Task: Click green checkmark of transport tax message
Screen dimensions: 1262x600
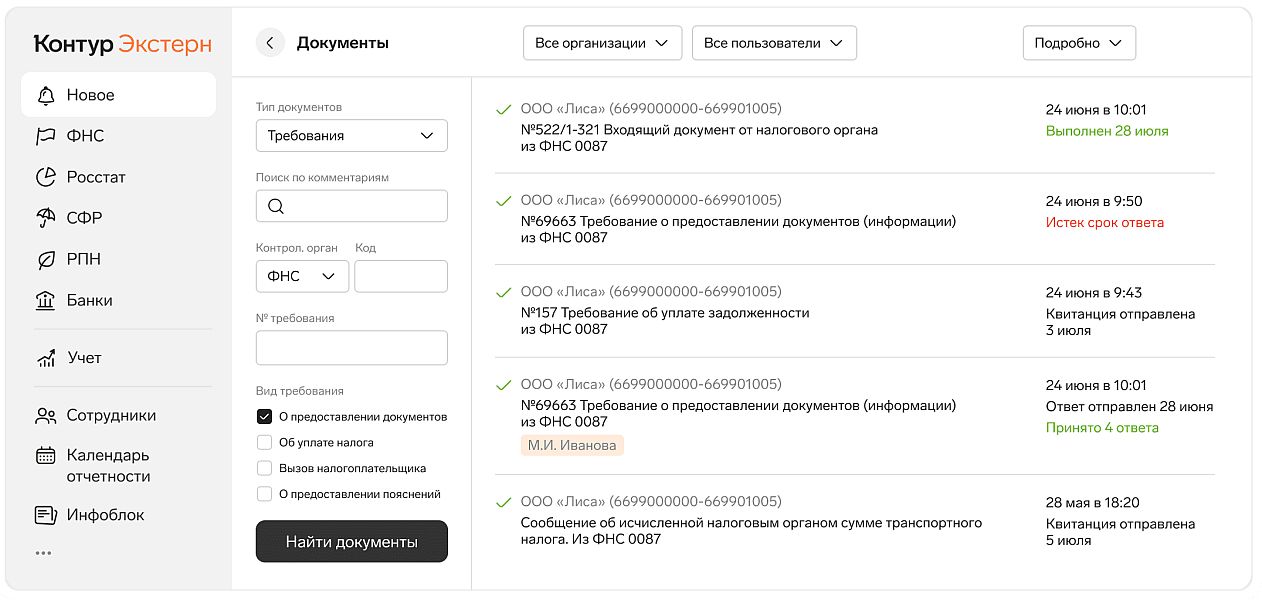Action: (x=504, y=502)
